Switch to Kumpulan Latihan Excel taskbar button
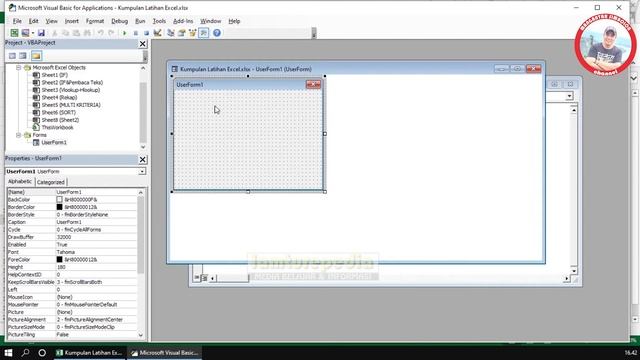Image resolution: width=640 pixels, height=360 pixels. (x=89, y=353)
